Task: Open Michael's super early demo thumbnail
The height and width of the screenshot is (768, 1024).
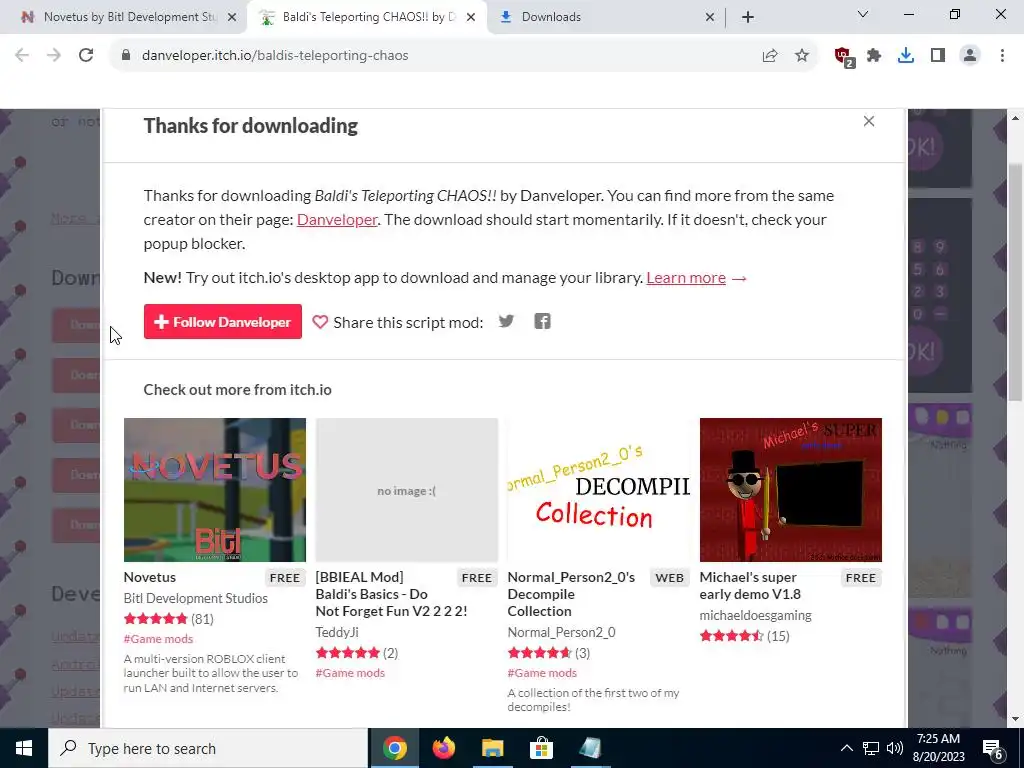Action: pos(791,490)
